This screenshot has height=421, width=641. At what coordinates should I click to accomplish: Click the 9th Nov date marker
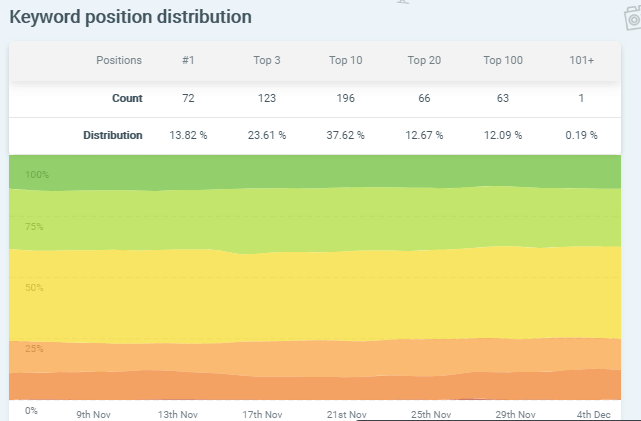click(x=97, y=414)
